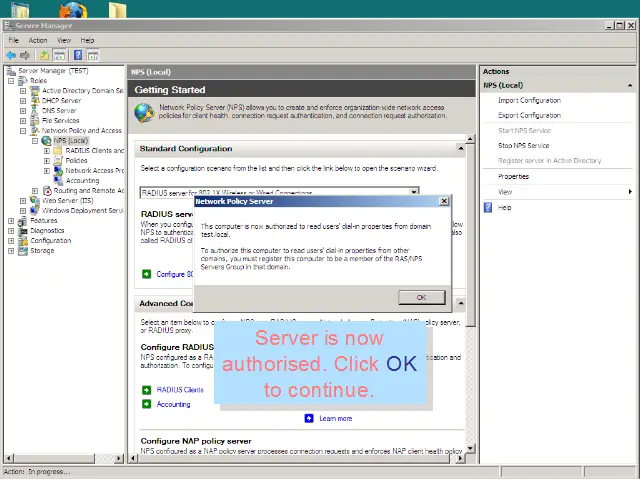Click the tree pane horizontal scrollbar right arrow
This screenshot has width=640, height=480.
[x=119, y=458]
